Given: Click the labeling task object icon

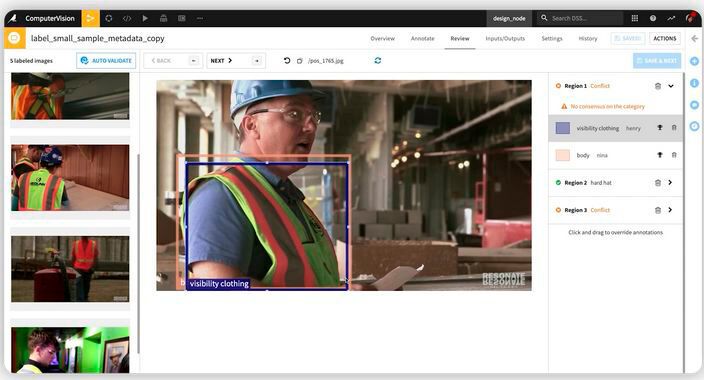Looking at the screenshot, I should (x=14, y=38).
